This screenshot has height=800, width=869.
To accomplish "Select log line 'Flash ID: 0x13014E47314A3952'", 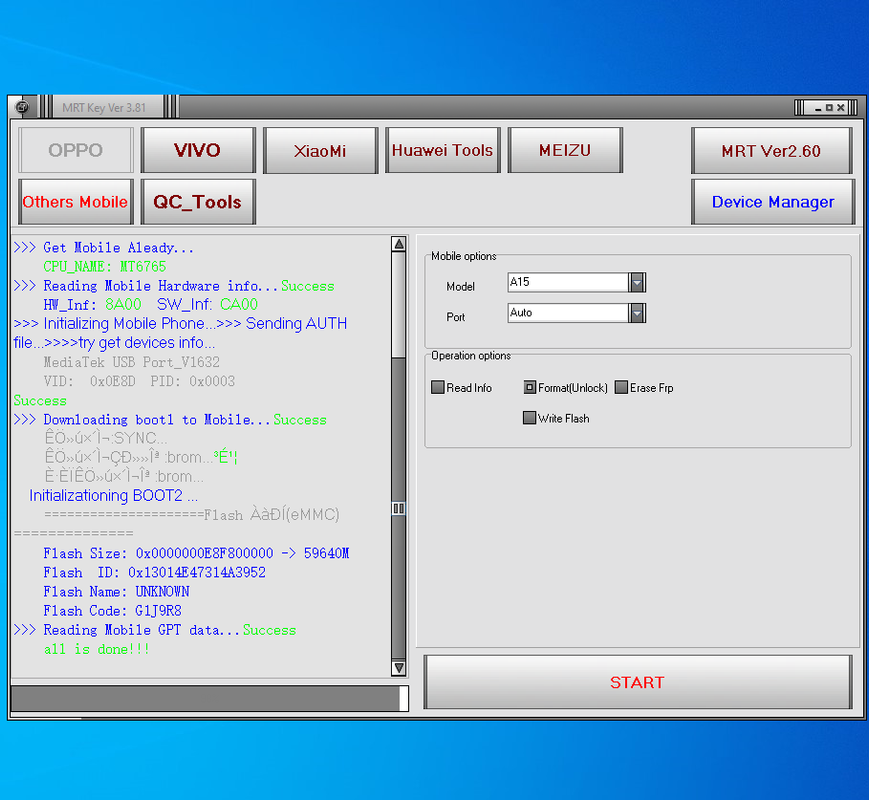I will pyautogui.click(x=155, y=572).
